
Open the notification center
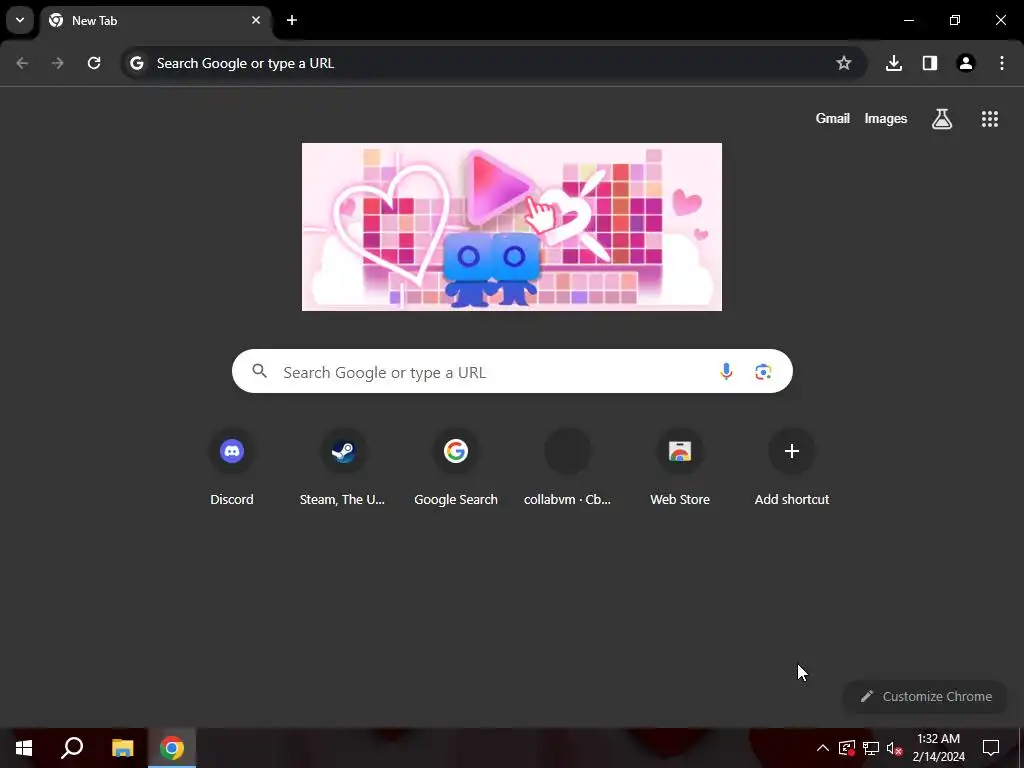click(991, 748)
